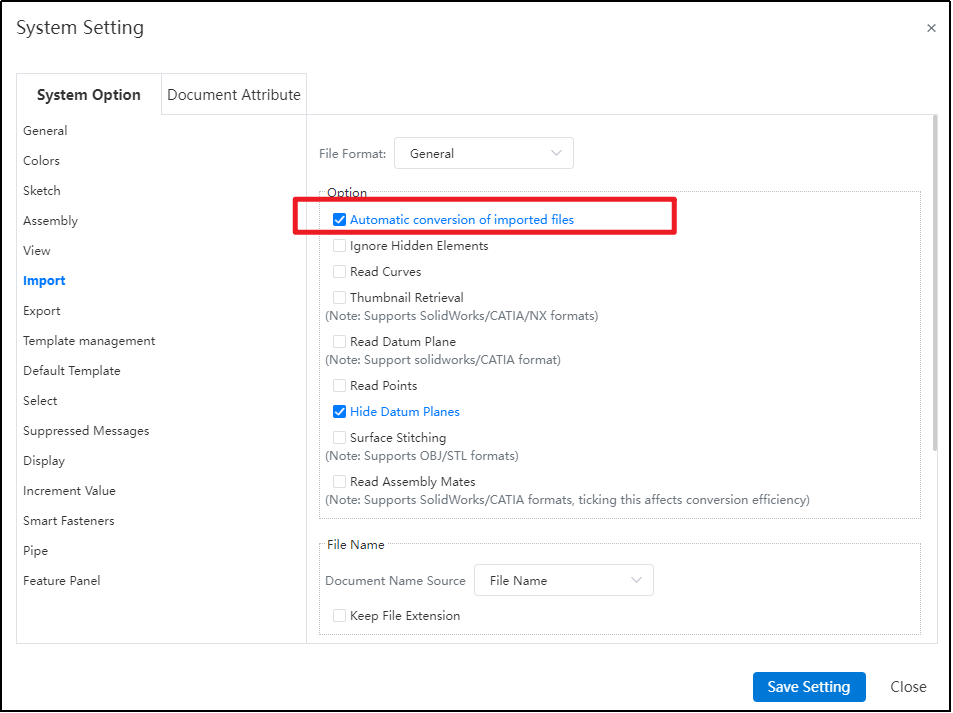Open the General settings category
This screenshot has width=953, height=713.
[x=45, y=131]
